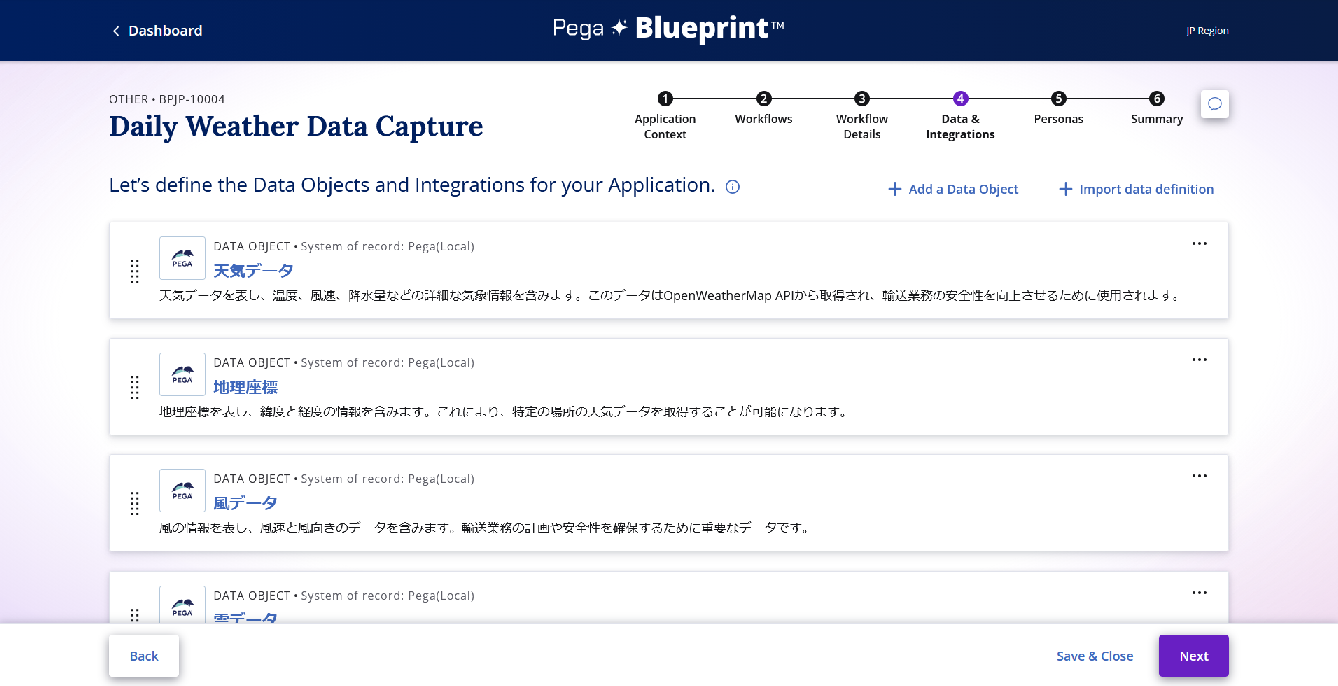Open the chat assistant icon

[x=1215, y=104]
